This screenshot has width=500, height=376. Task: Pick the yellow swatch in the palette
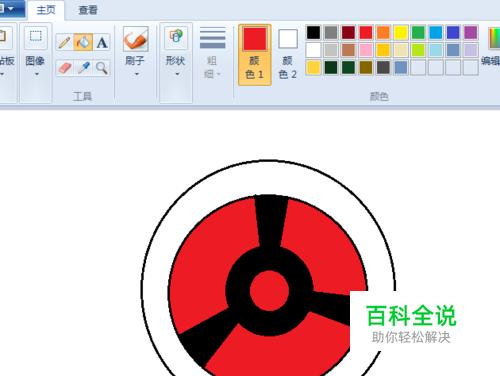pos(401,33)
